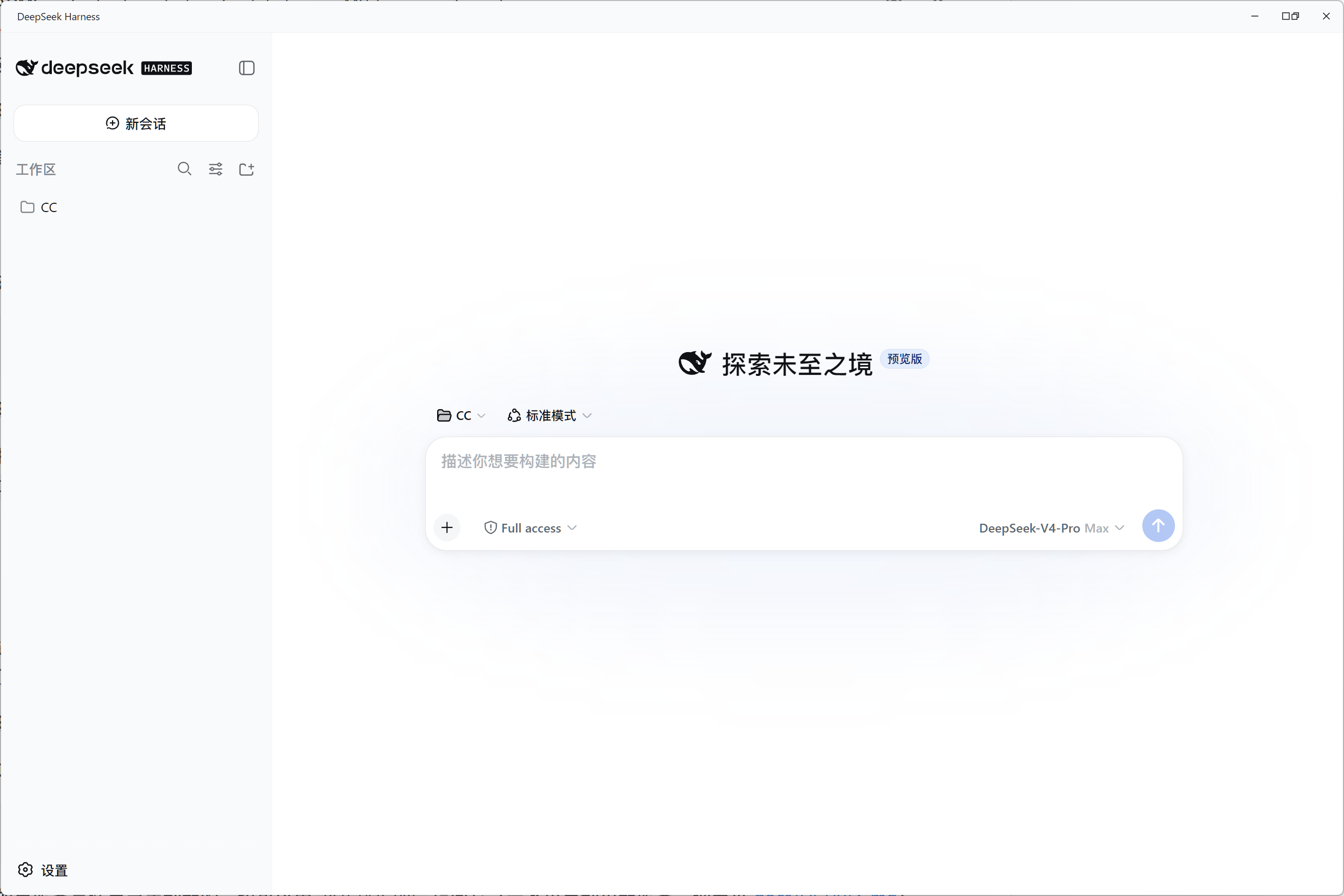Image resolution: width=1344 pixels, height=896 pixels.
Task: Send the message with arrow button
Action: (x=1158, y=526)
